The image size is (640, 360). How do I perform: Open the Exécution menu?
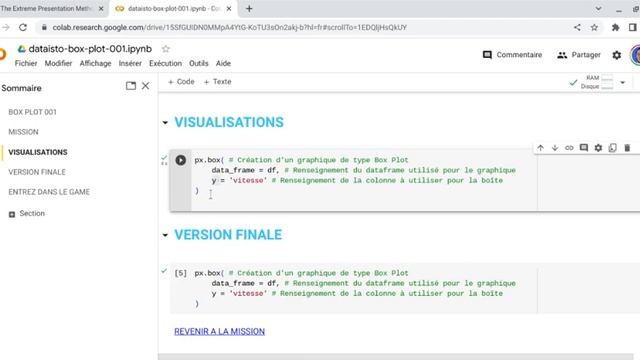coord(165,63)
